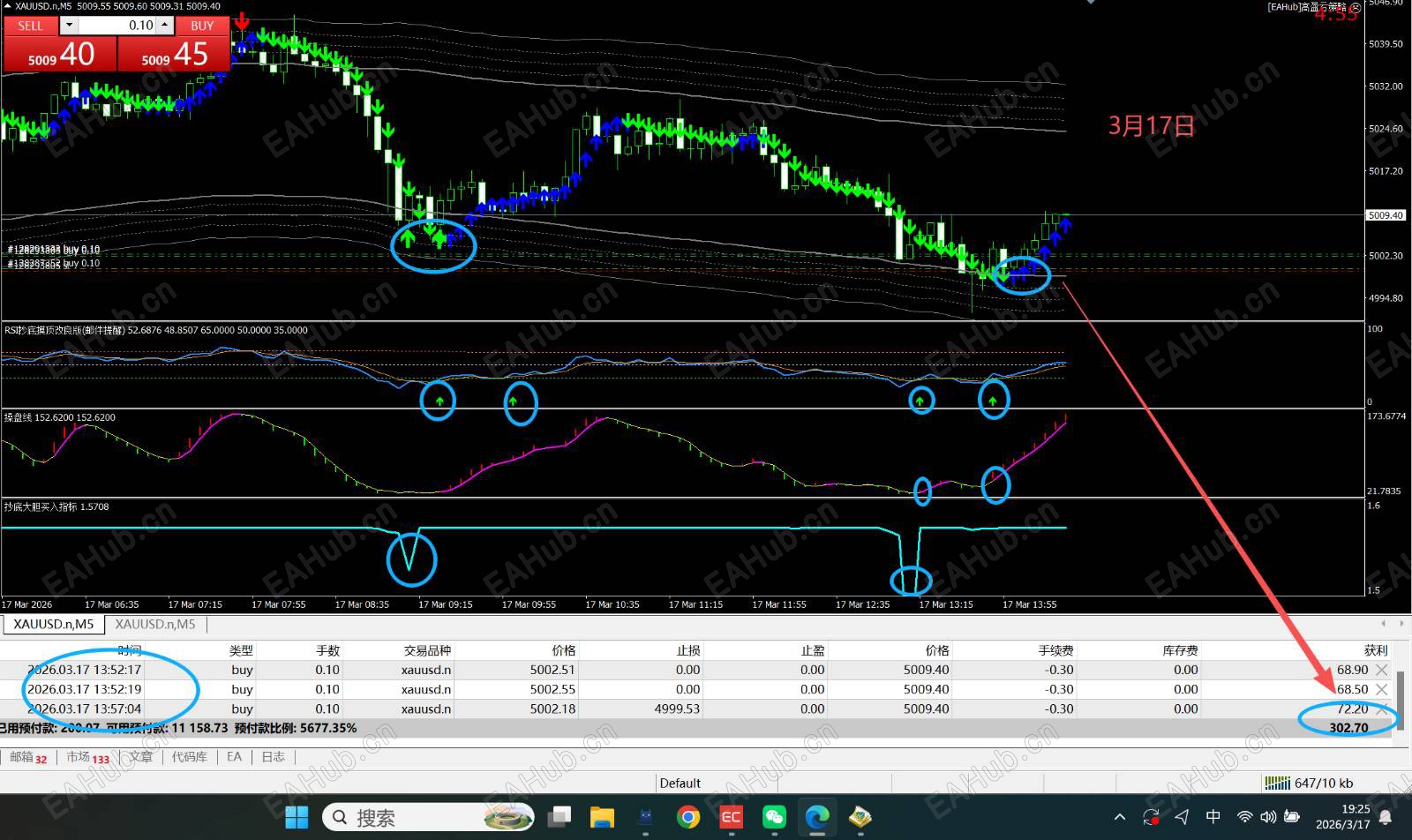Switch the Chinese input method indicator

point(1213,817)
